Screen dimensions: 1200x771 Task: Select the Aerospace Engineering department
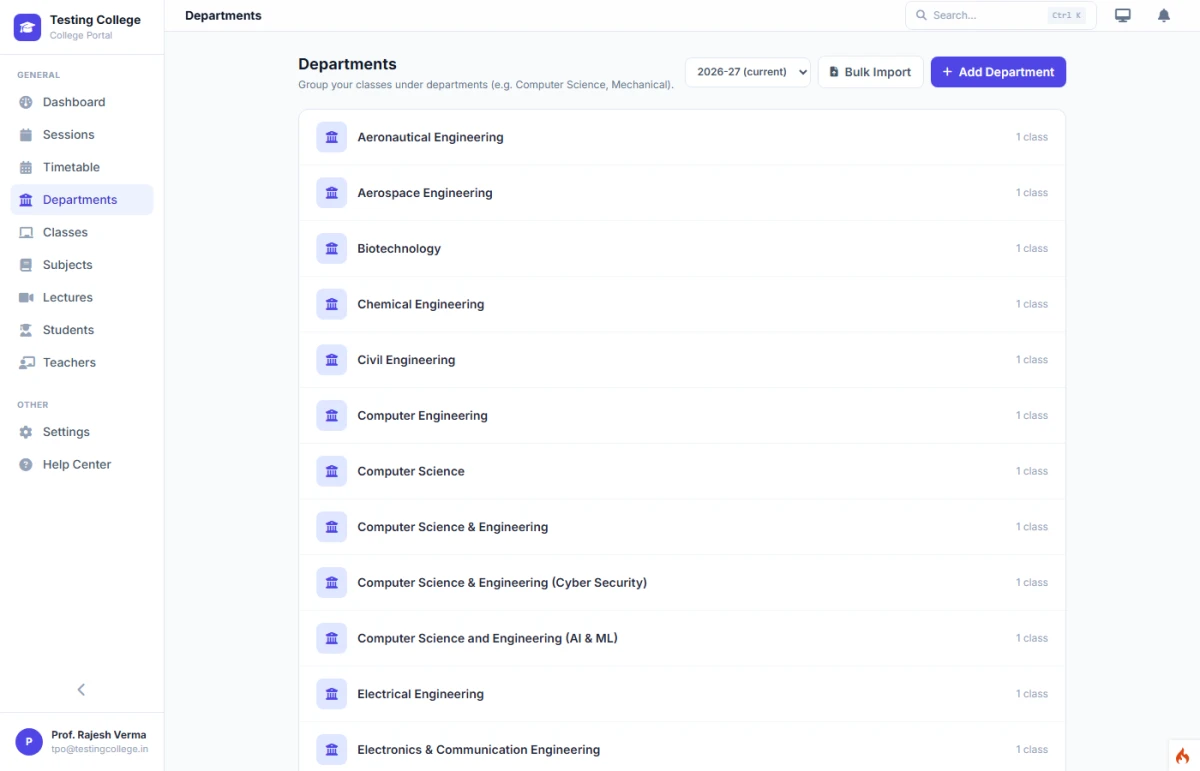682,193
